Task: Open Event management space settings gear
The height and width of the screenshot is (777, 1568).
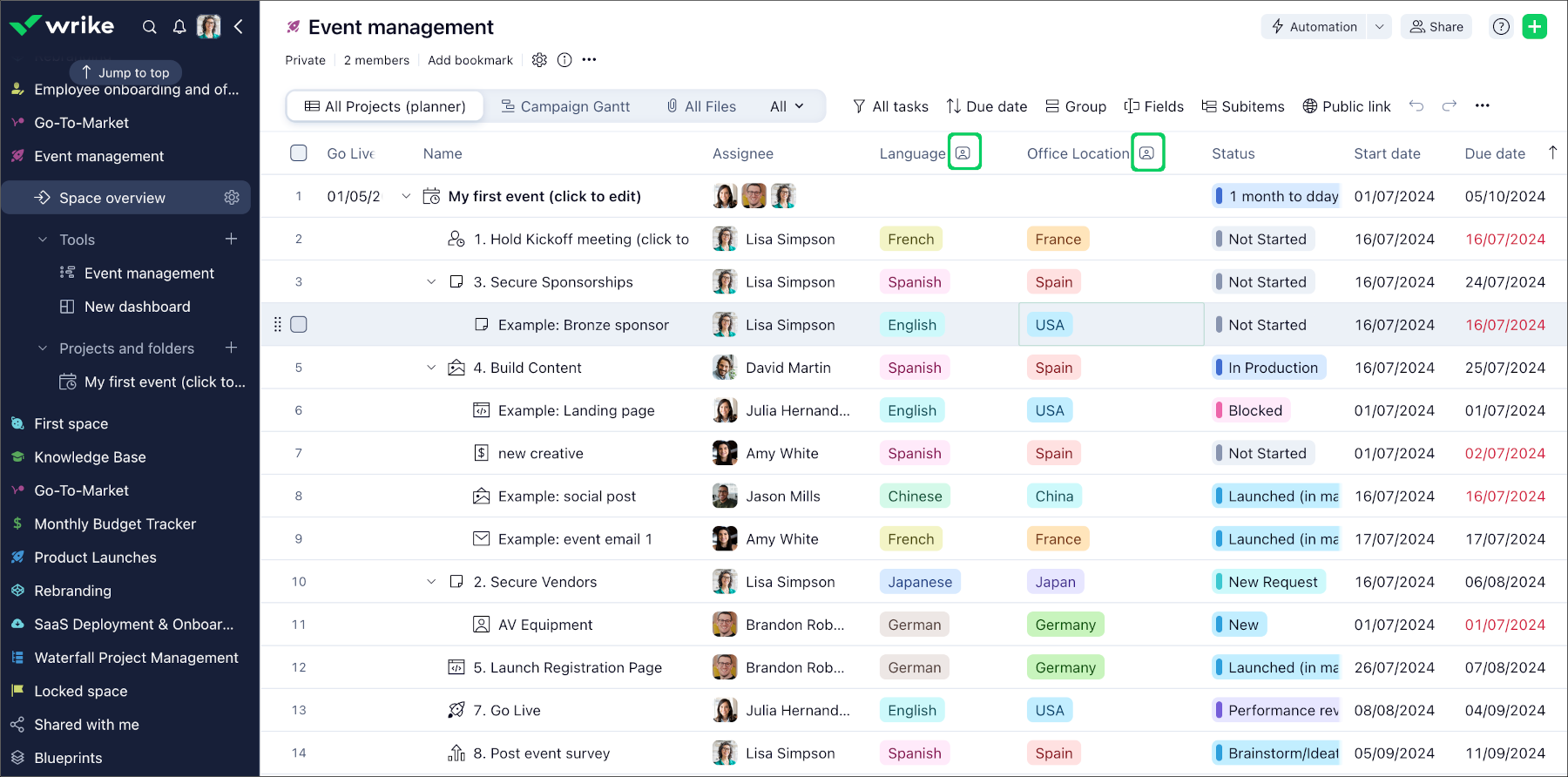Action: (x=539, y=60)
